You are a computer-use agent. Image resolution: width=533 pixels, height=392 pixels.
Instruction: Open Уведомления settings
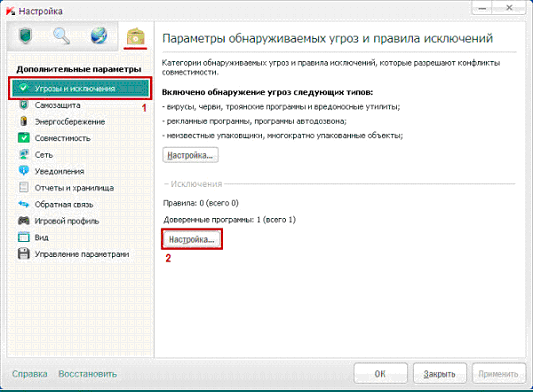point(59,171)
